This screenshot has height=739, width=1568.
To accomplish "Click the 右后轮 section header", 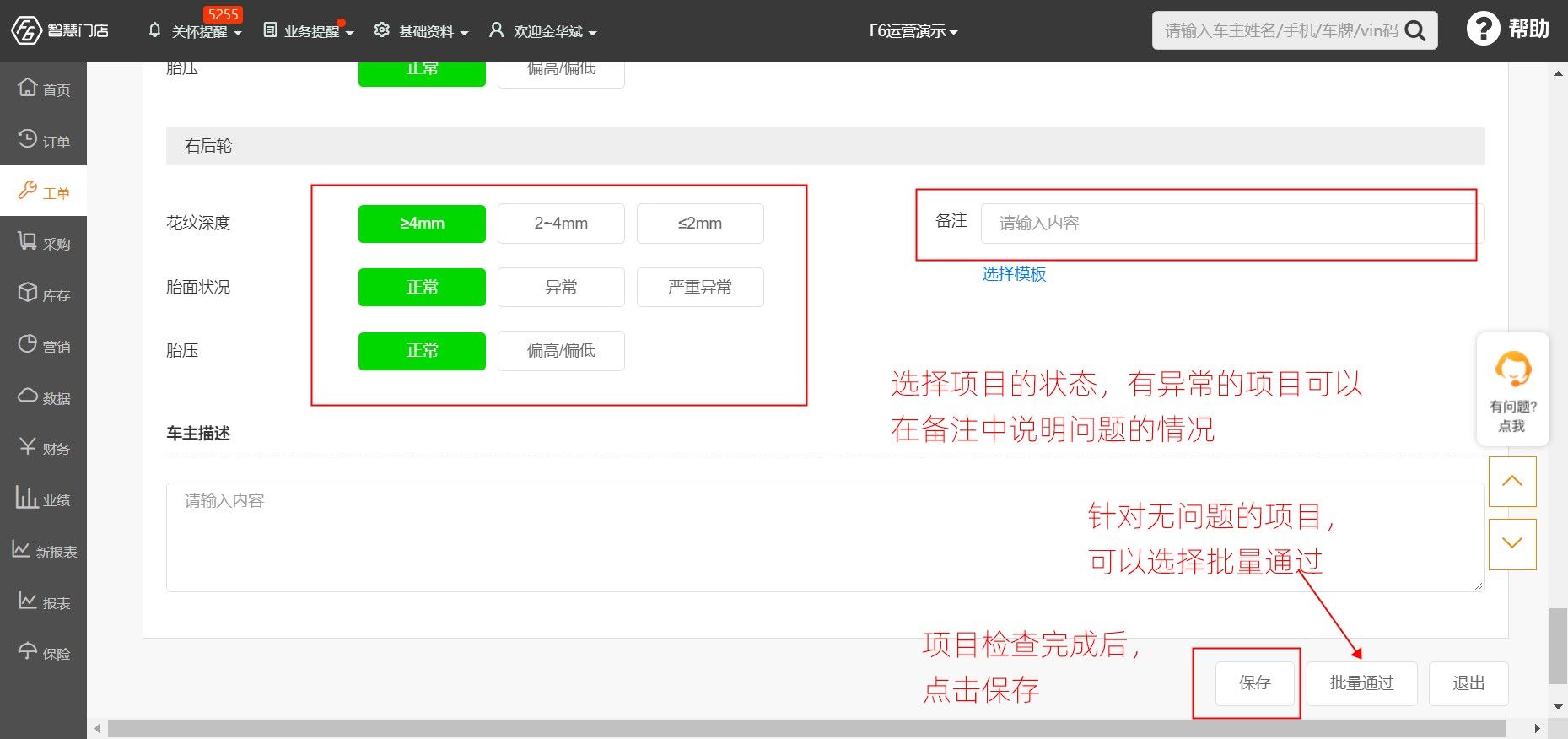I will coord(825,146).
